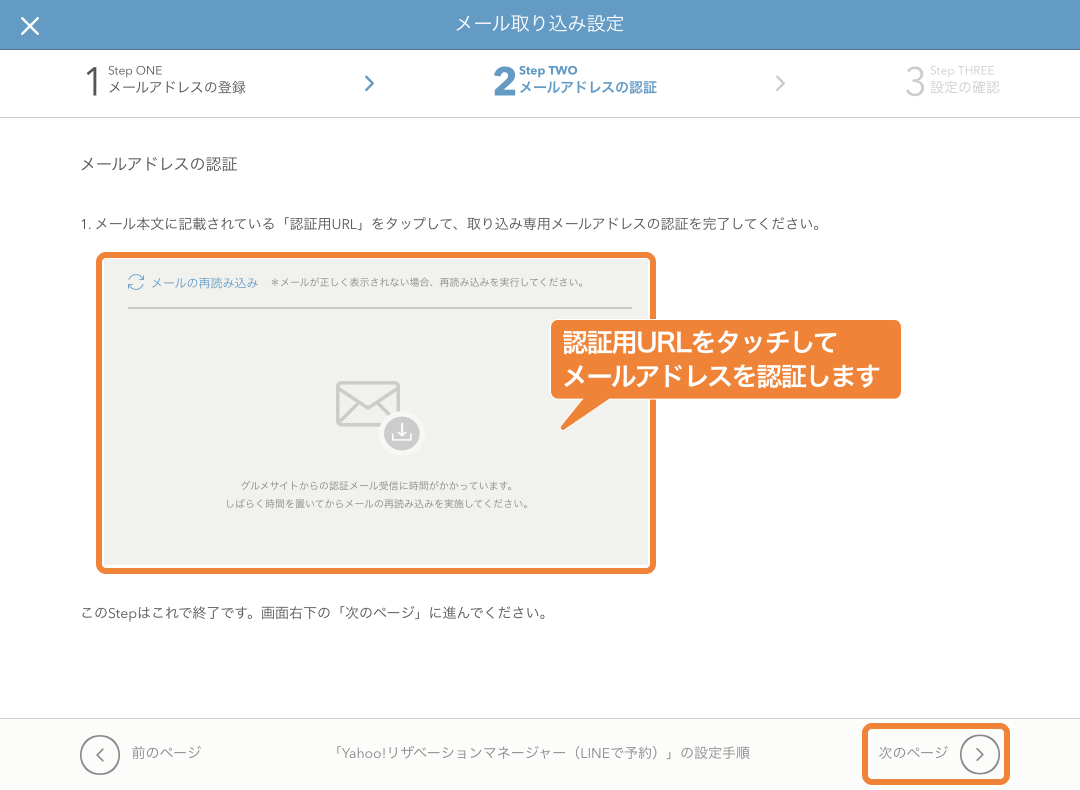Click the left circular arrow beside 前のページ
Image resolution: width=1080 pixels, height=790 pixels.
click(x=100, y=755)
